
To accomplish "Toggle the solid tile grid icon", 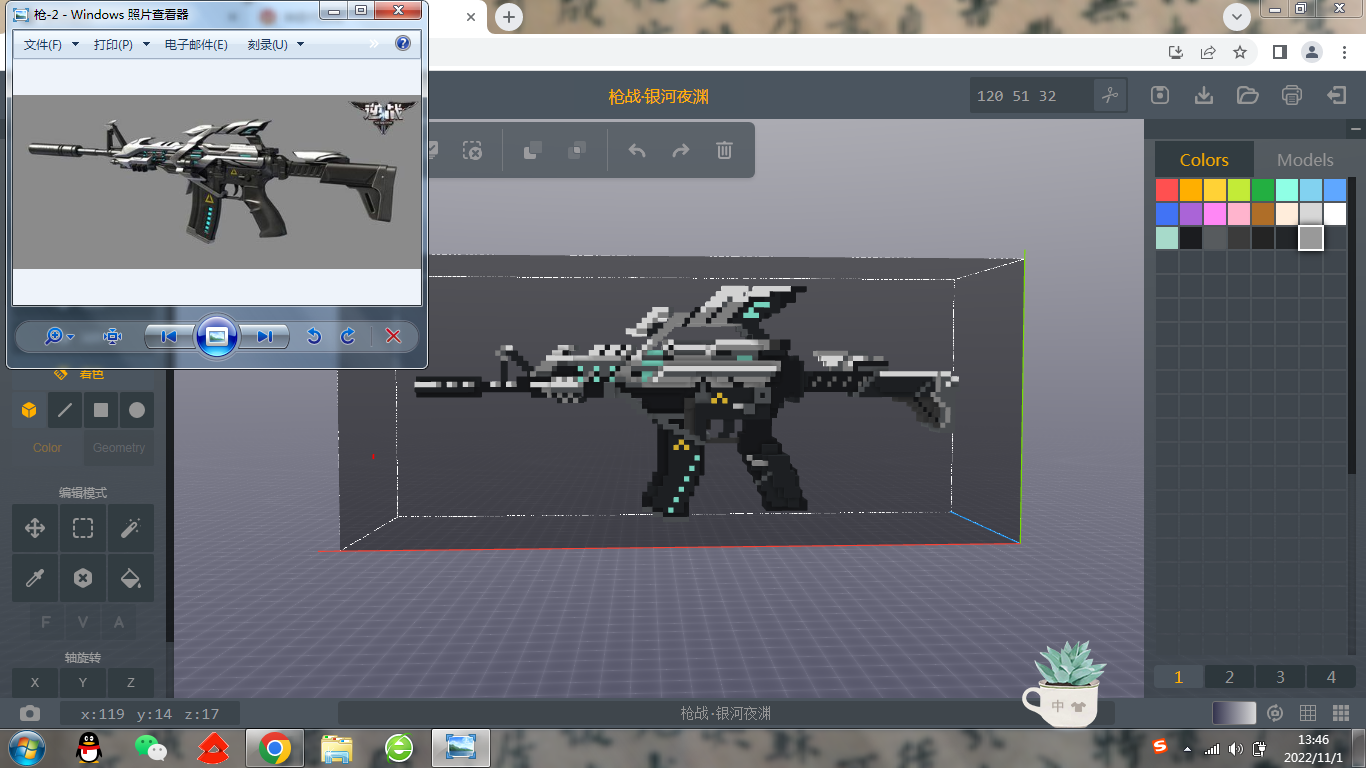I will pos(1341,713).
